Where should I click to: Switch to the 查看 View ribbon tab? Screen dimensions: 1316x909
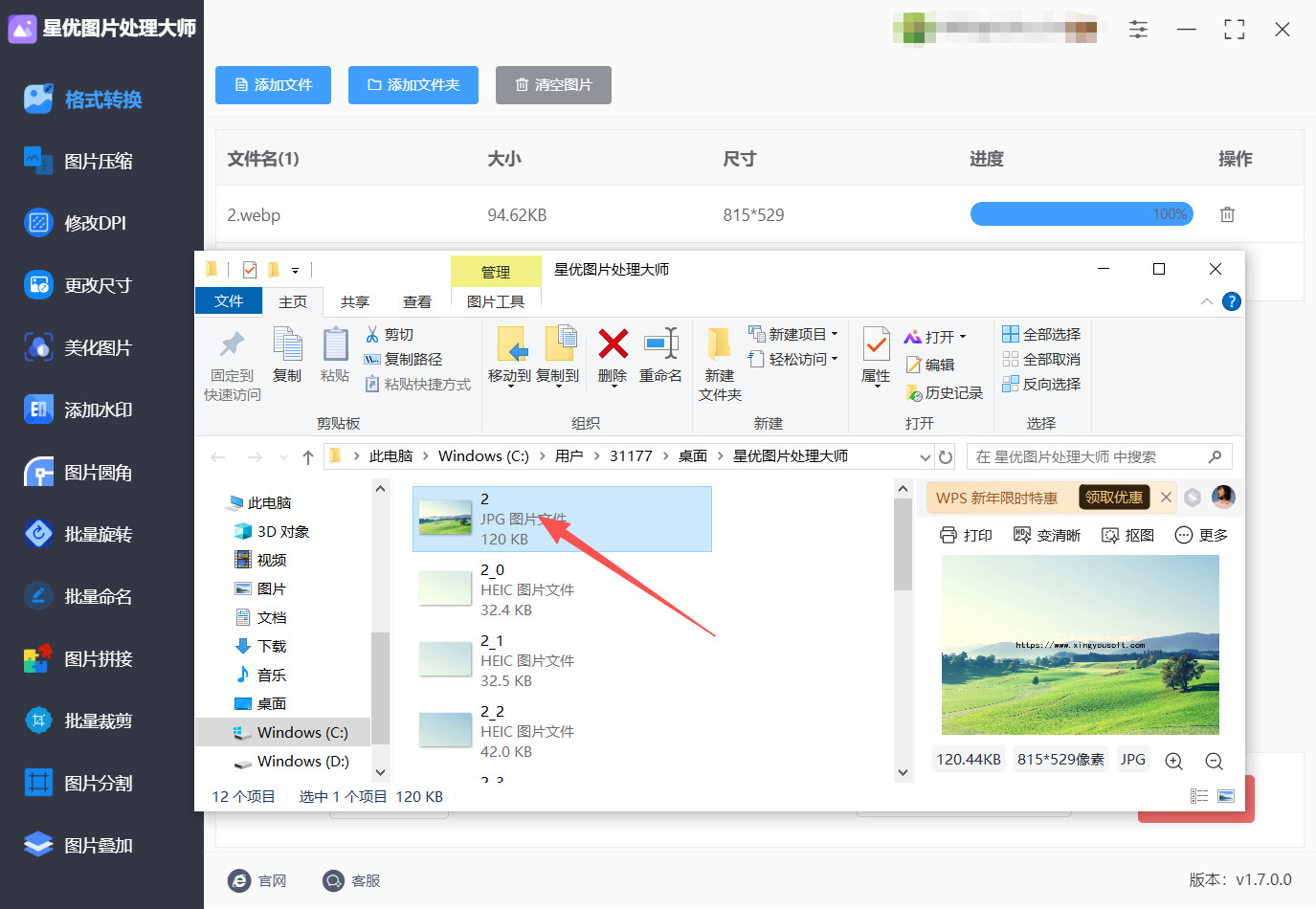417,301
